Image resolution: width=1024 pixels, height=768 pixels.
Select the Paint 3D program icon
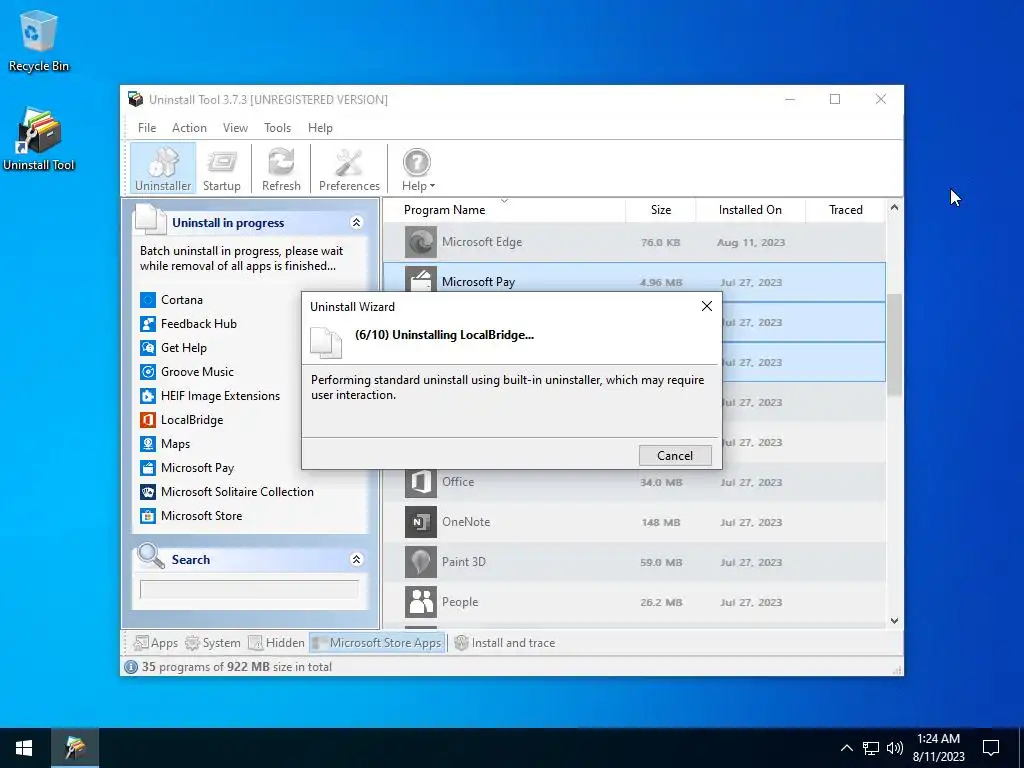point(421,562)
